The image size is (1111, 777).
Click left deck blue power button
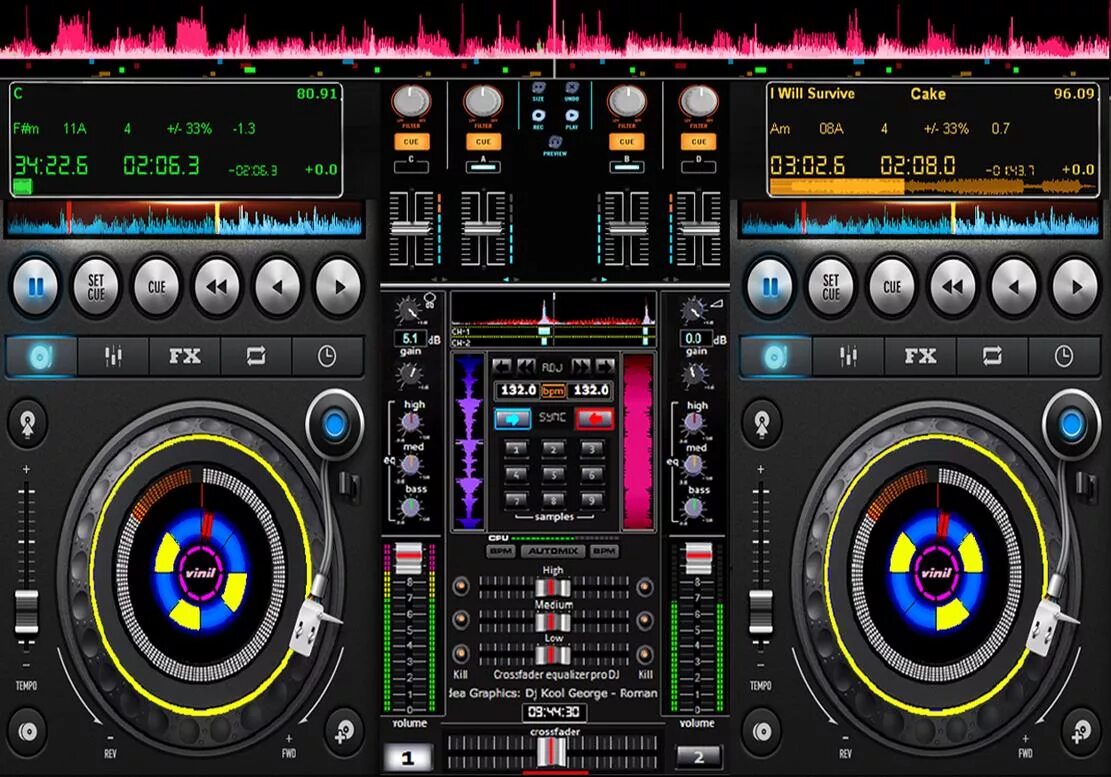334,424
